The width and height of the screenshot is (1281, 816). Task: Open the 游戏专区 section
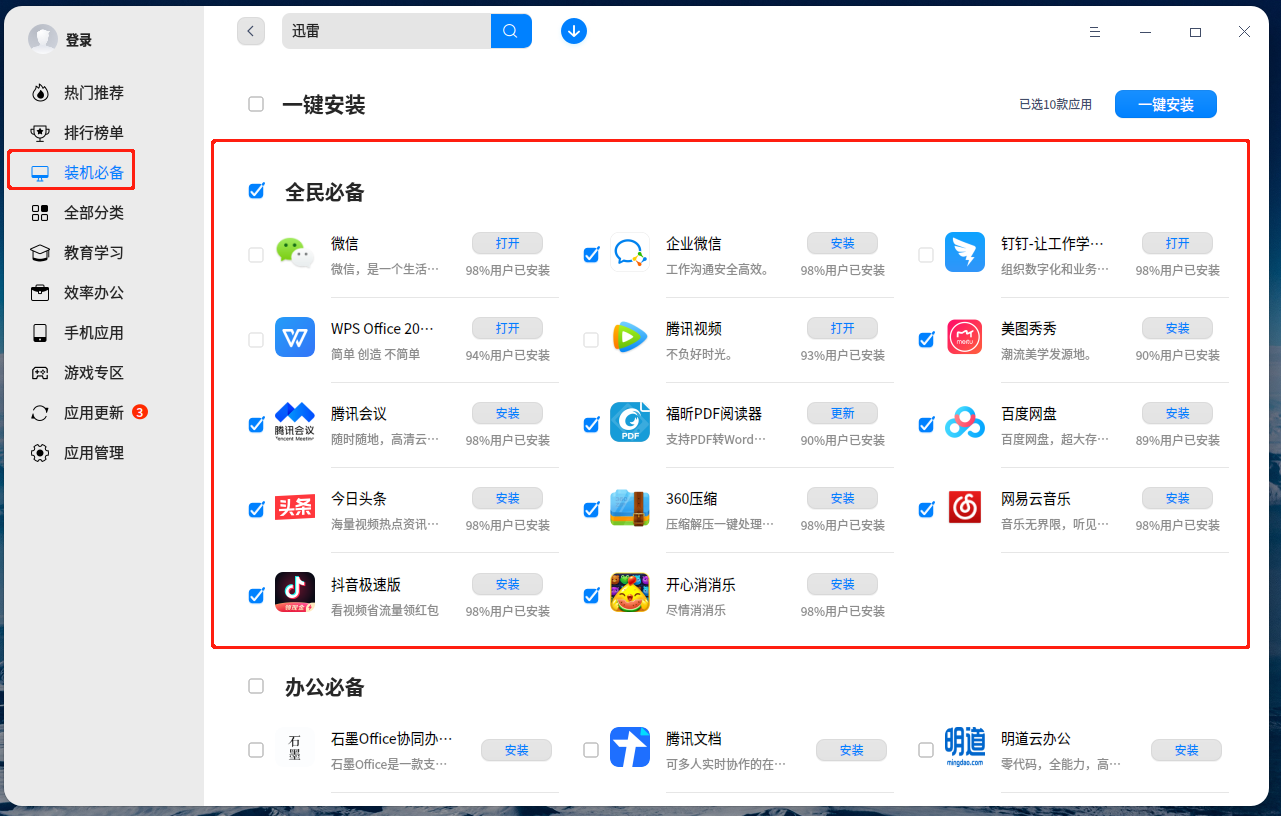(78, 373)
